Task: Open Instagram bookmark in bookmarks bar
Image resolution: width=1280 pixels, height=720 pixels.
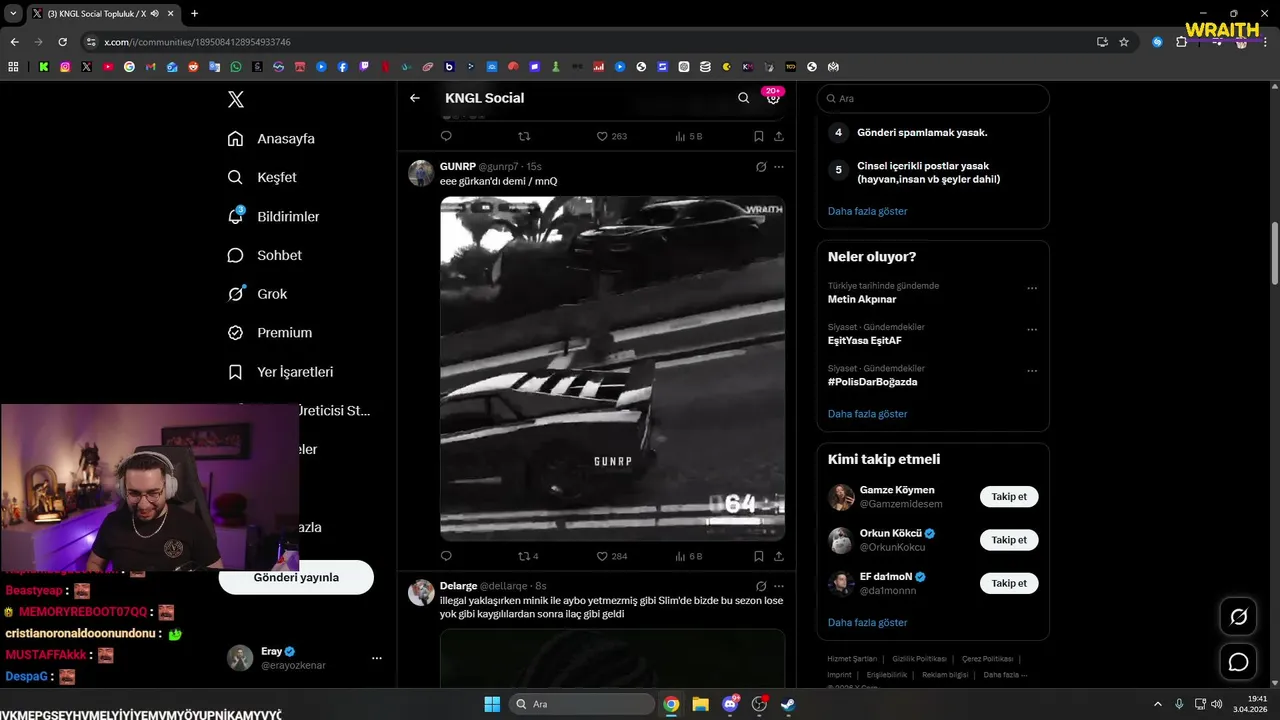Action: (65, 67)
